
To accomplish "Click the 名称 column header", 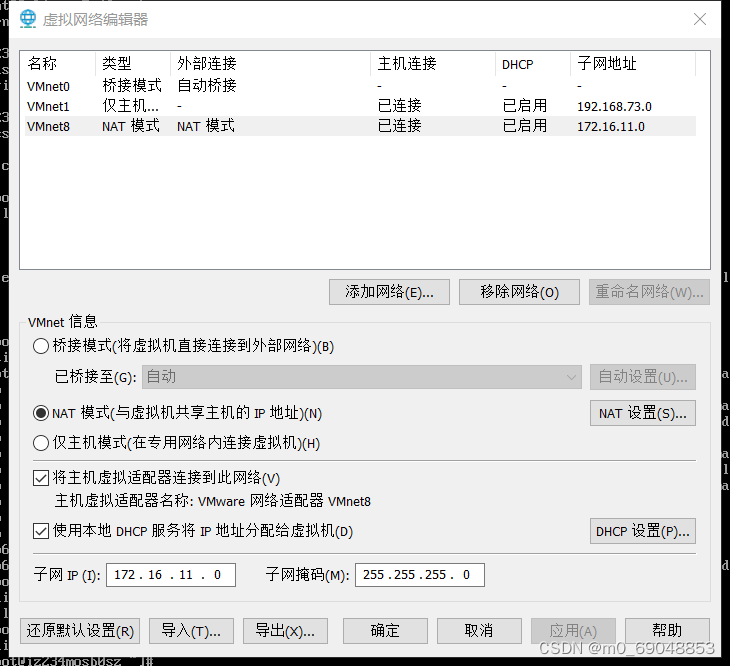I will pos(60,63).
